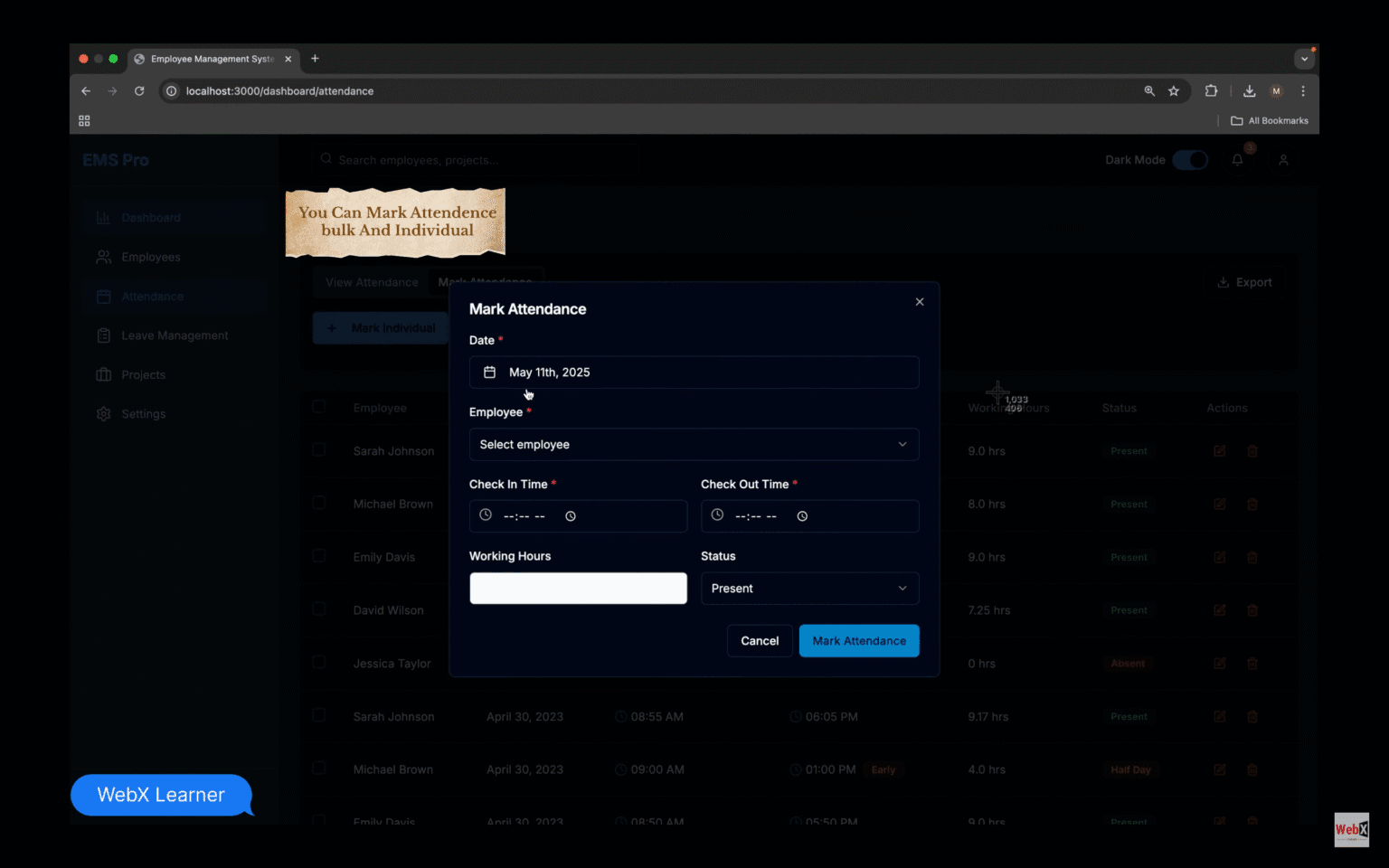Click the calendar icon beside May 11th, 2025
This screenshot has height=868, width=1389.
pos(489,372)
